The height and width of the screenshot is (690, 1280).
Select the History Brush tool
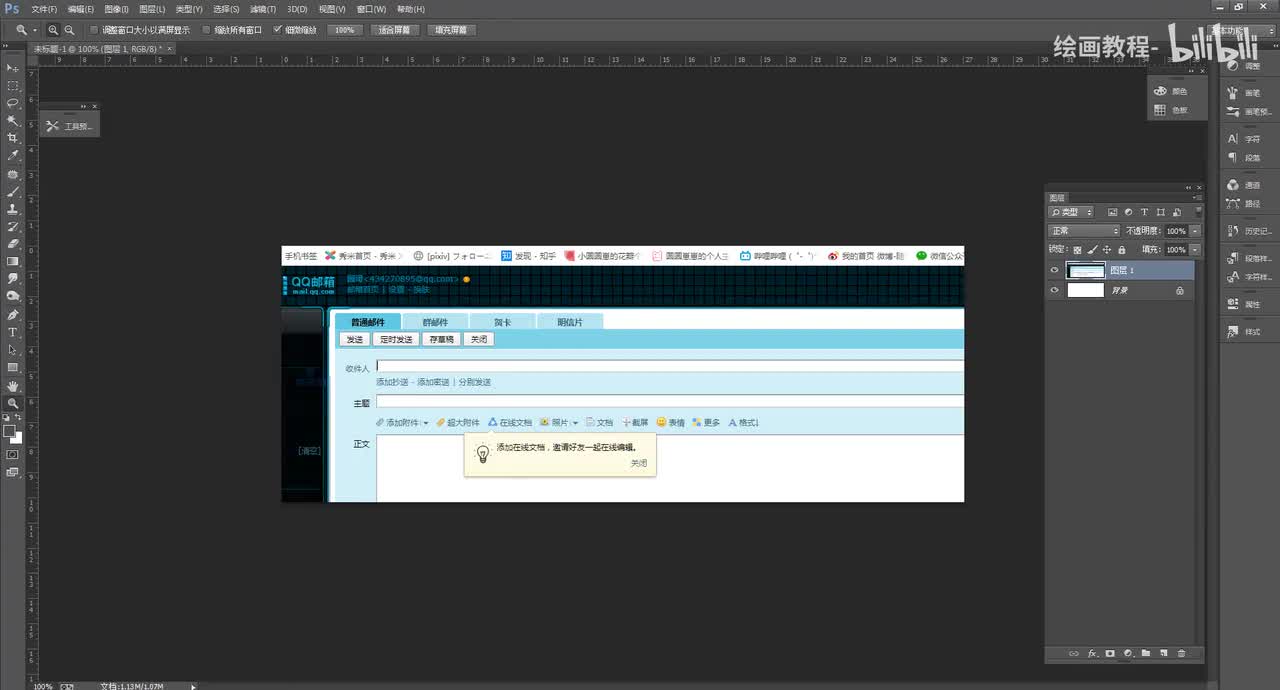click(x=13, y=226)
